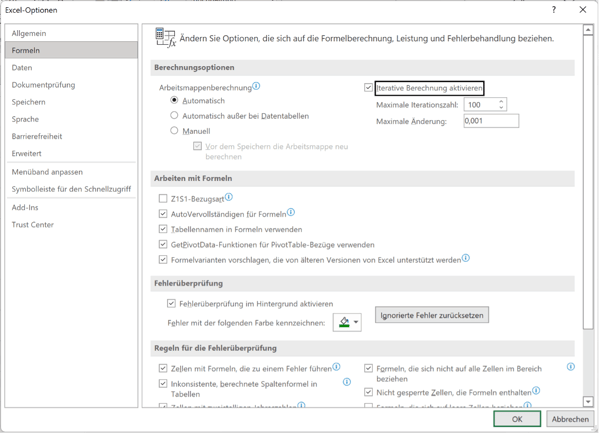Click scrollbar up arrow
The height and width of the screenshot is (434, 600).
[588, 30]
